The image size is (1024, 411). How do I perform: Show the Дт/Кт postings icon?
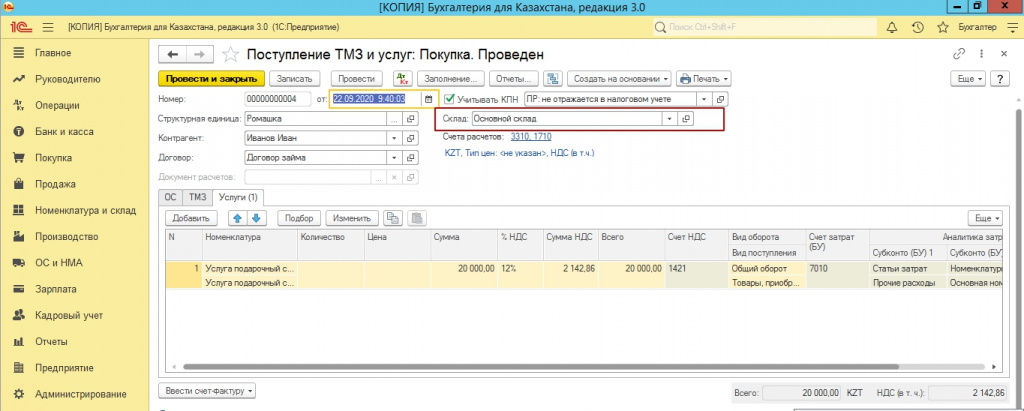click(402, 78)
